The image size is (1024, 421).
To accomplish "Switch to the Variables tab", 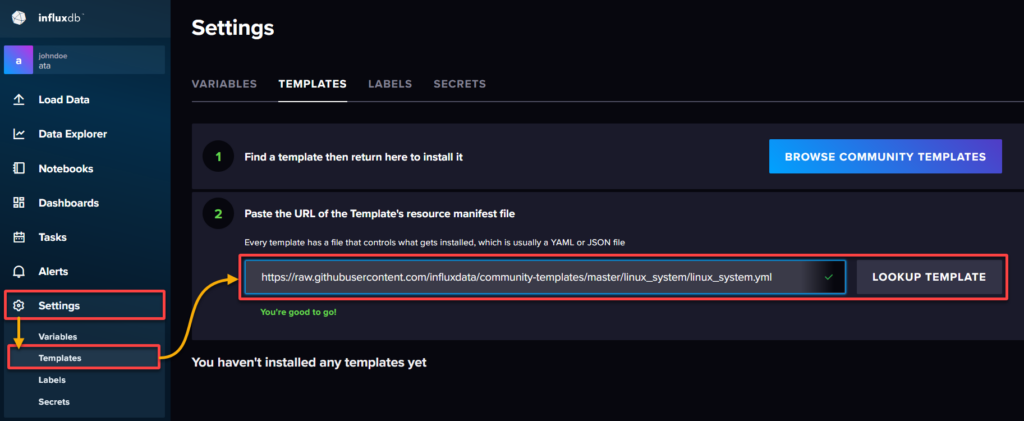I will (224, 84).
